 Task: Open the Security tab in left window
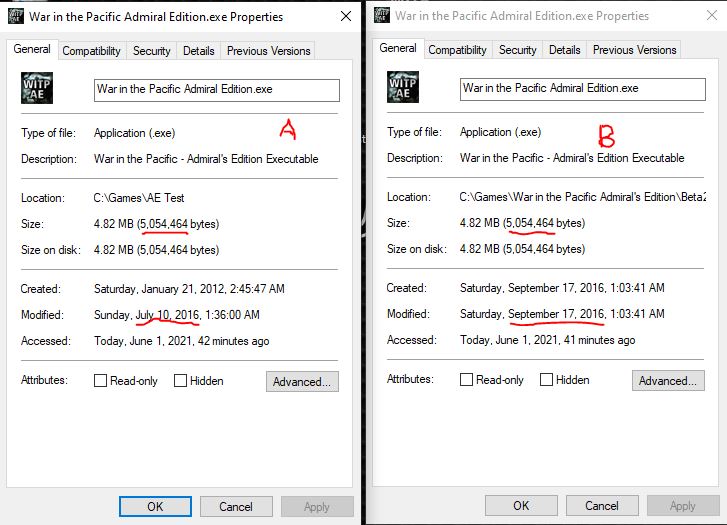click(152, 51)
